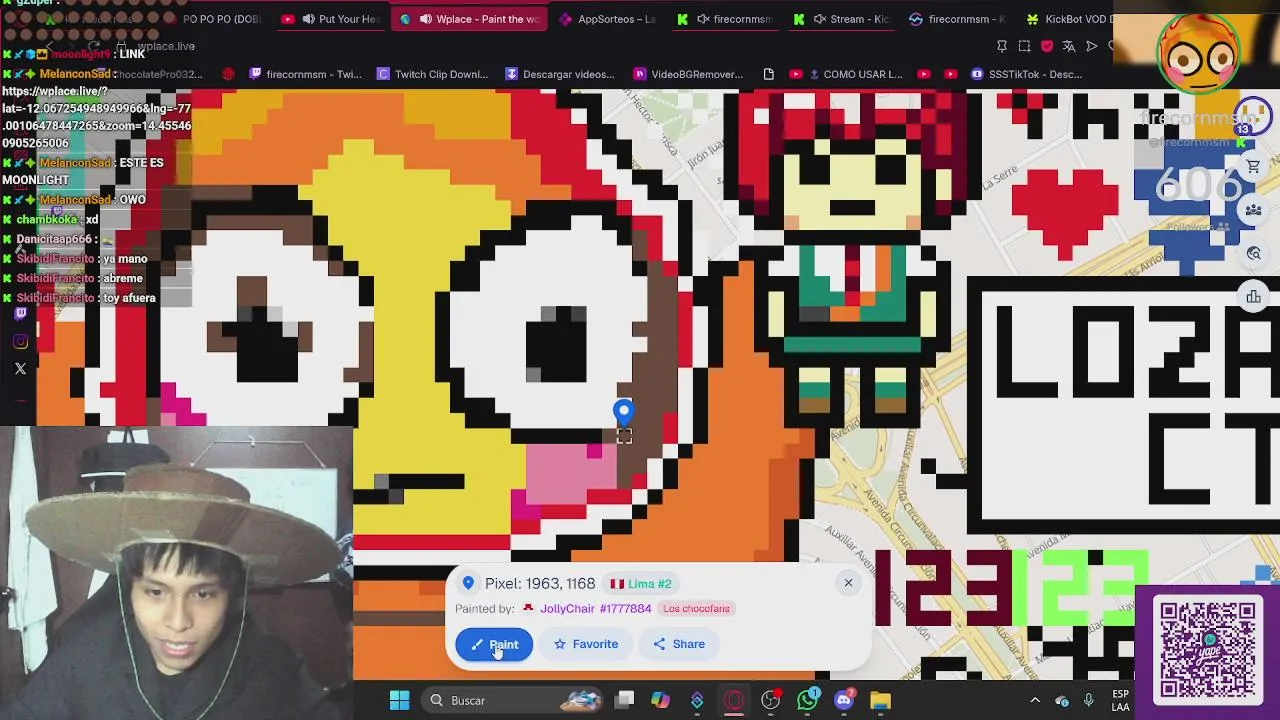The height and width of the screenshot is (720, 1280).
Task: Click the Lima #2 region label
Action: [x=641, y=584]
